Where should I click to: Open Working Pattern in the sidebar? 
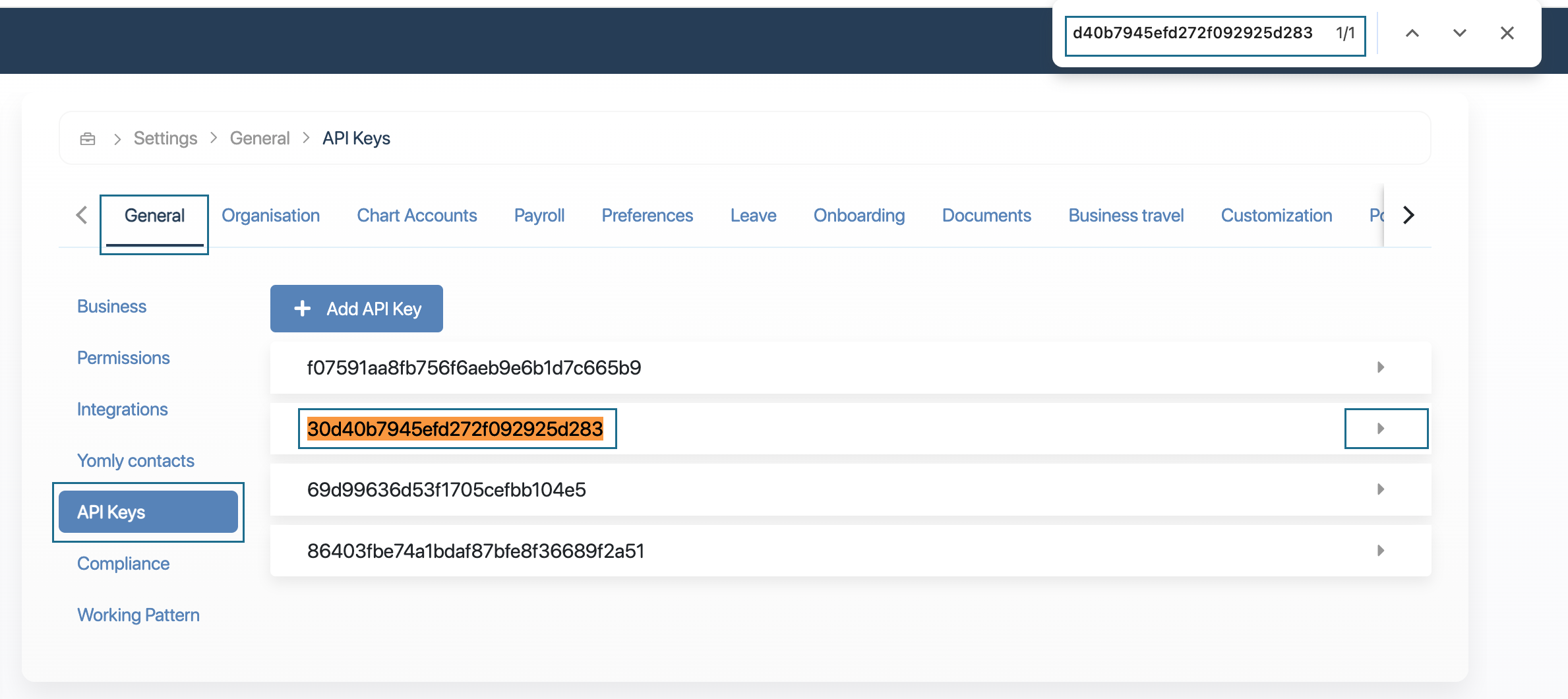click(x=138, y=615)
